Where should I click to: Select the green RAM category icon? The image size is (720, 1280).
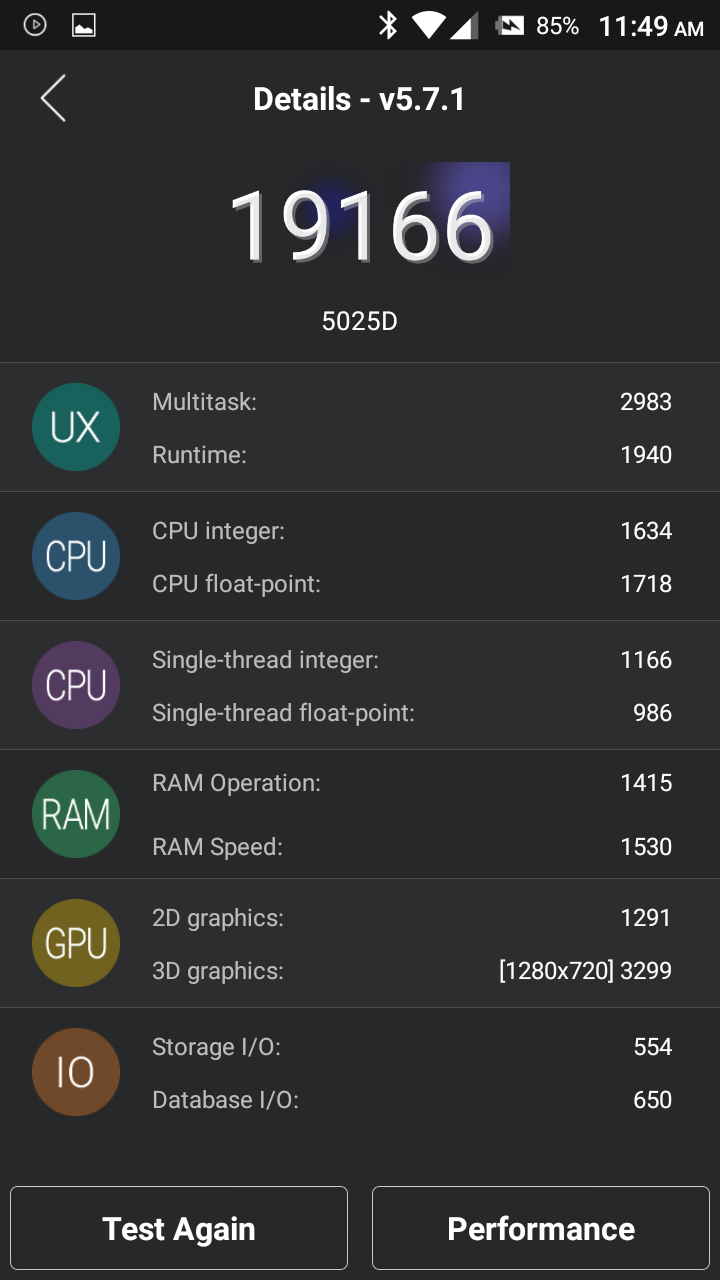[x=76, y=814]
